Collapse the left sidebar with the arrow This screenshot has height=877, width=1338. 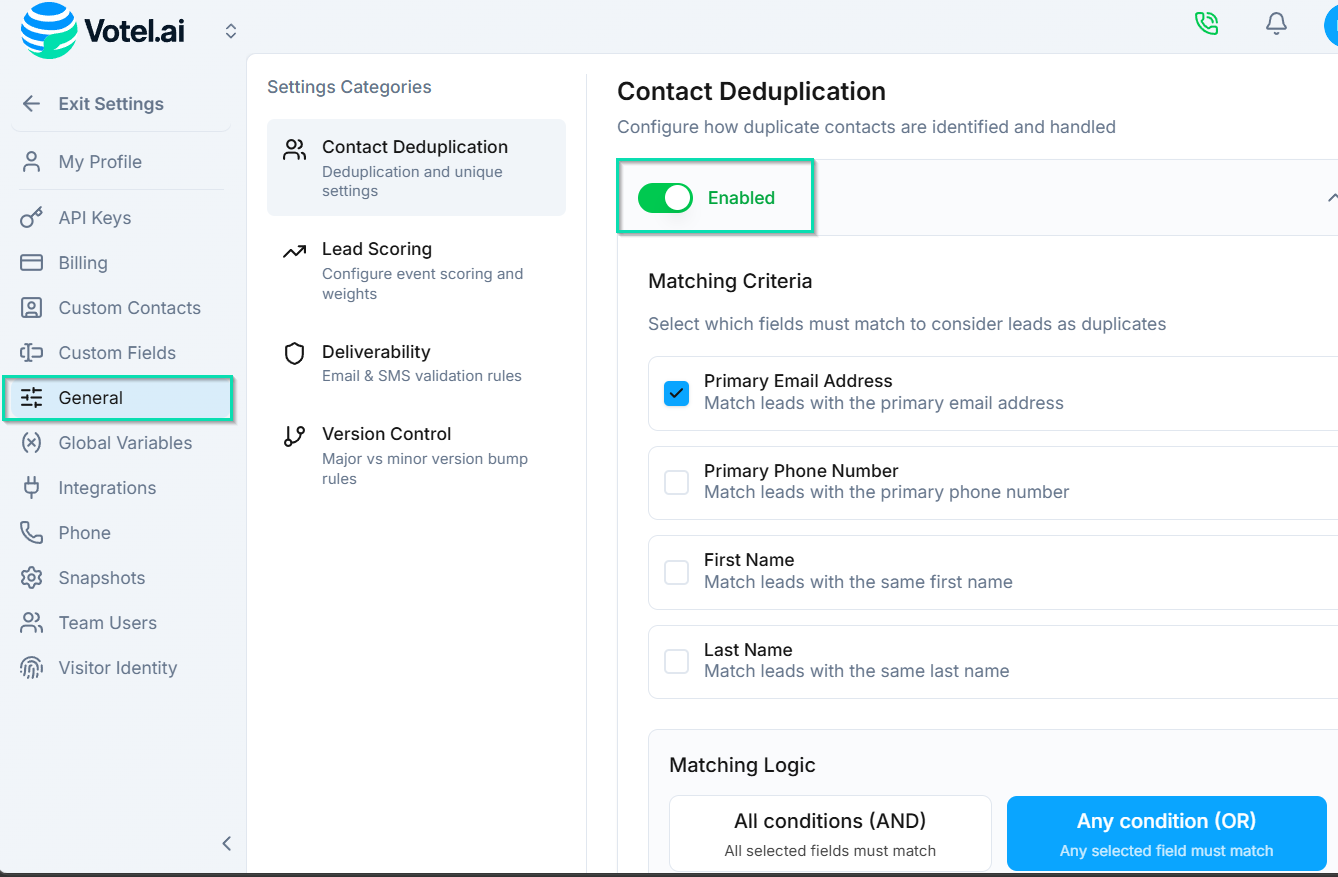coord(226,843)
